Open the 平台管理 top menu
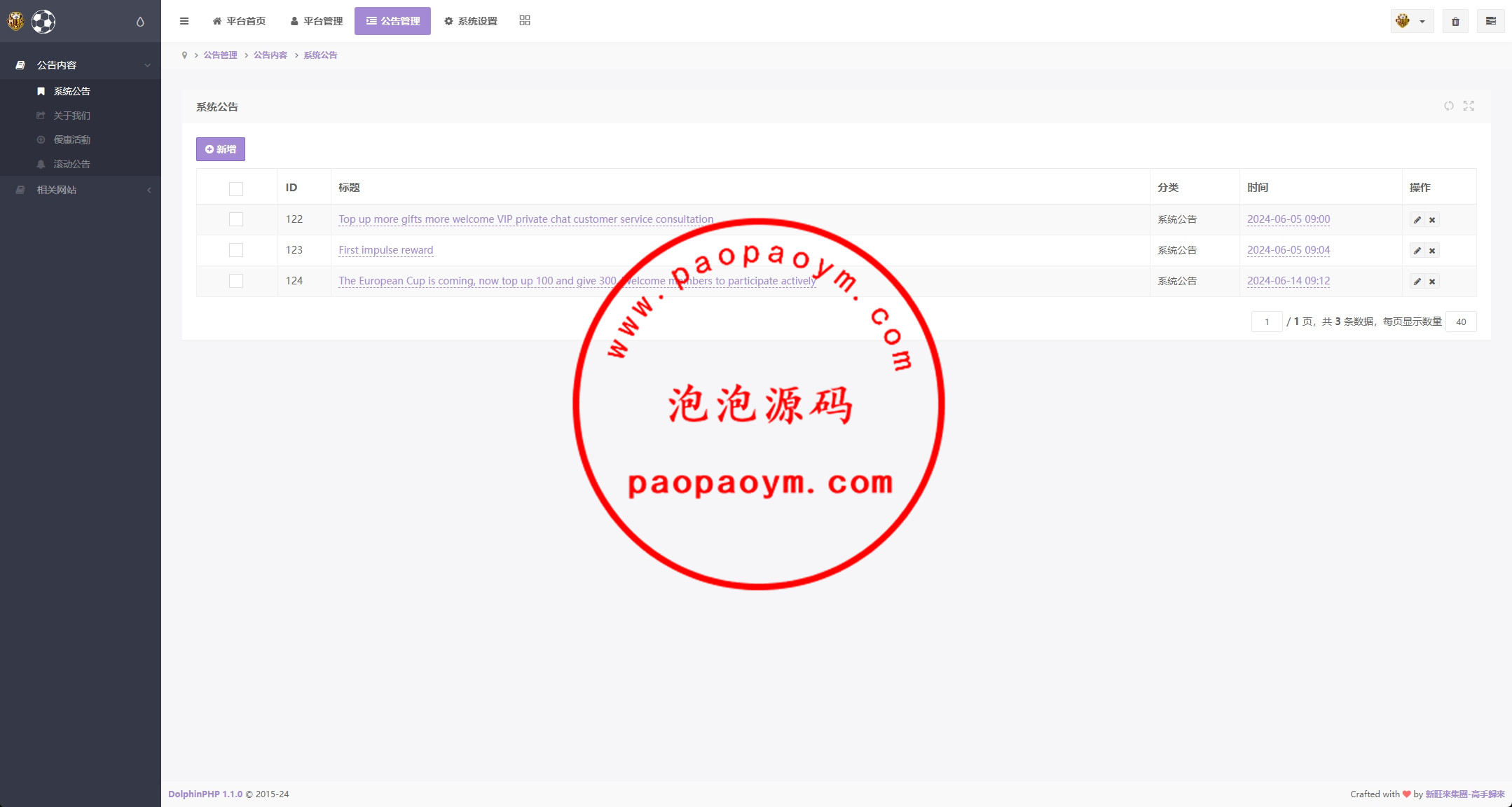The height and width of the screenshot is (807, 1512). [317, 21]
